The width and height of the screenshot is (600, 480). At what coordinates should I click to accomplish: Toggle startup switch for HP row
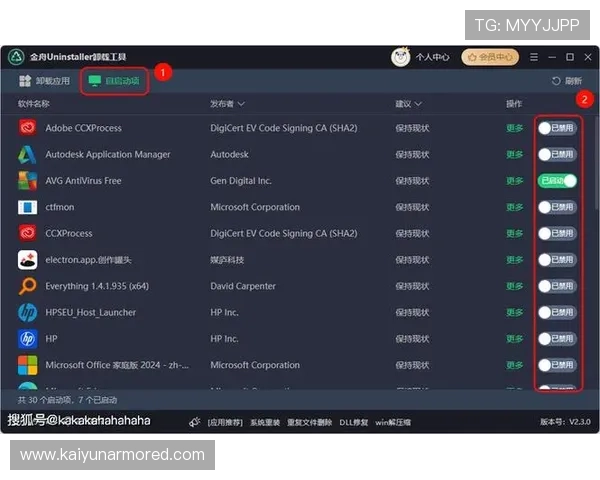(x=557, y=339)
